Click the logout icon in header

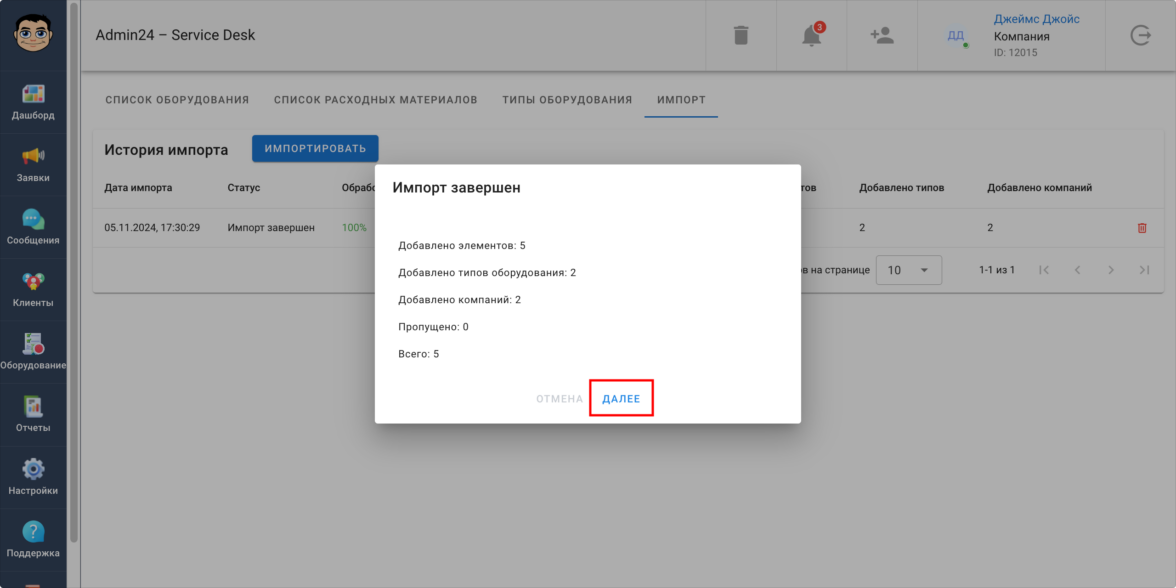(1140, 35)
